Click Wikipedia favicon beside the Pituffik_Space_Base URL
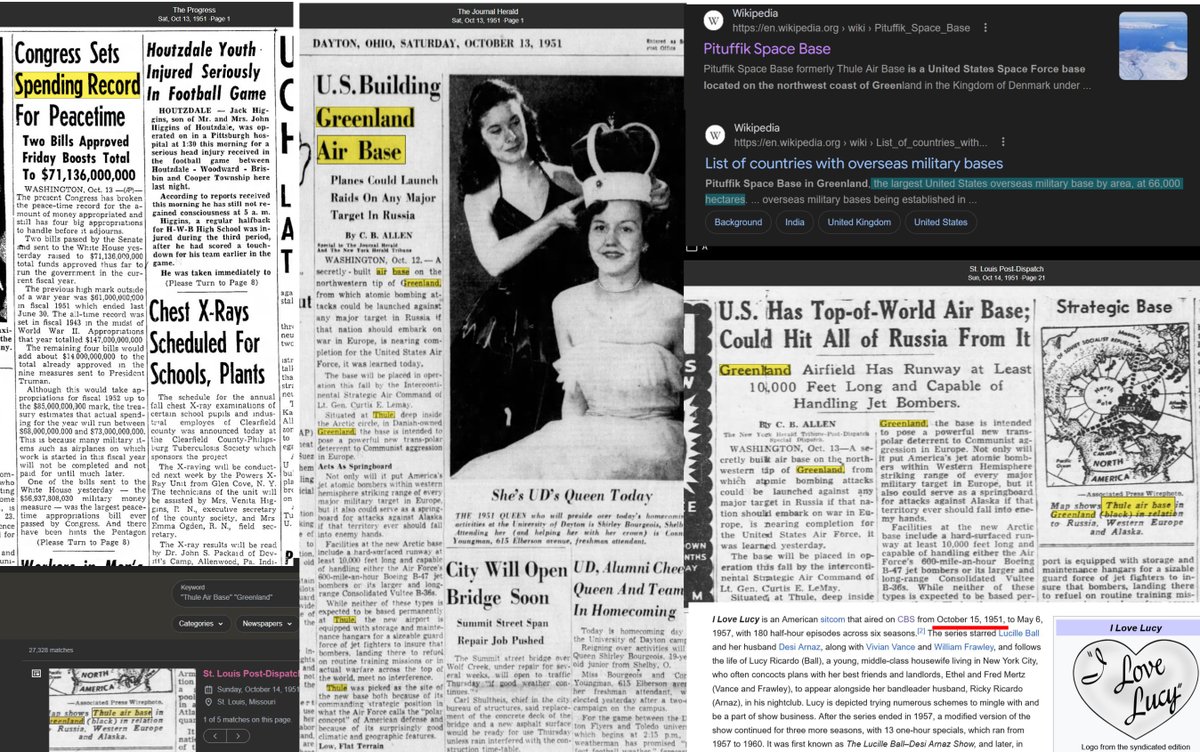Screen dimensions: 1200x752 (713, 22)
